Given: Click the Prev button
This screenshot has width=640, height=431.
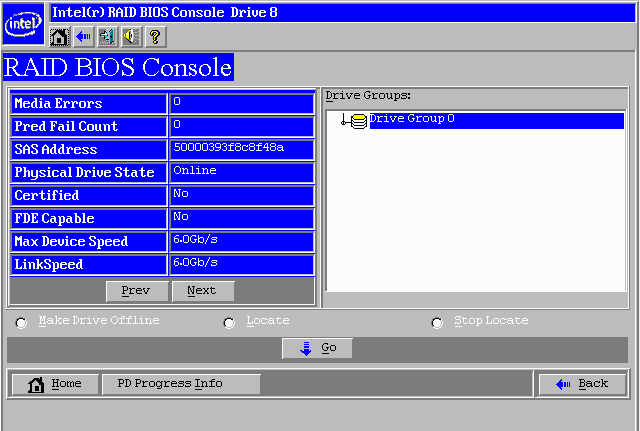Looking at the screenshot, I should [x=137, y=291].
